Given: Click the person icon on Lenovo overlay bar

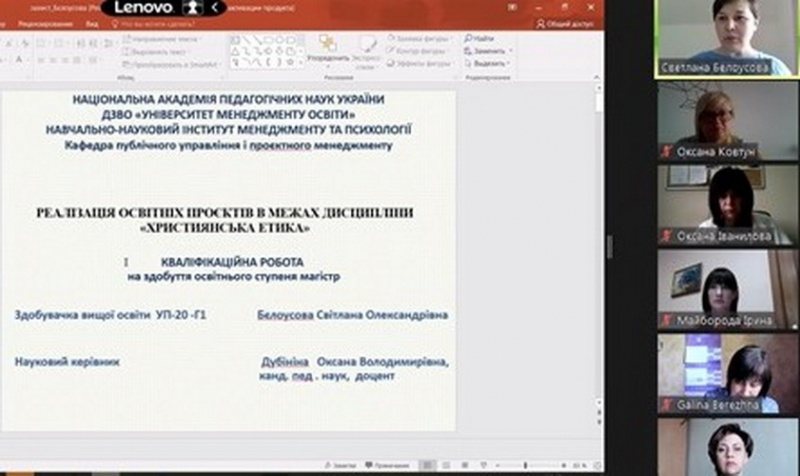Looking at the screenshot, I should click(193, 7).
